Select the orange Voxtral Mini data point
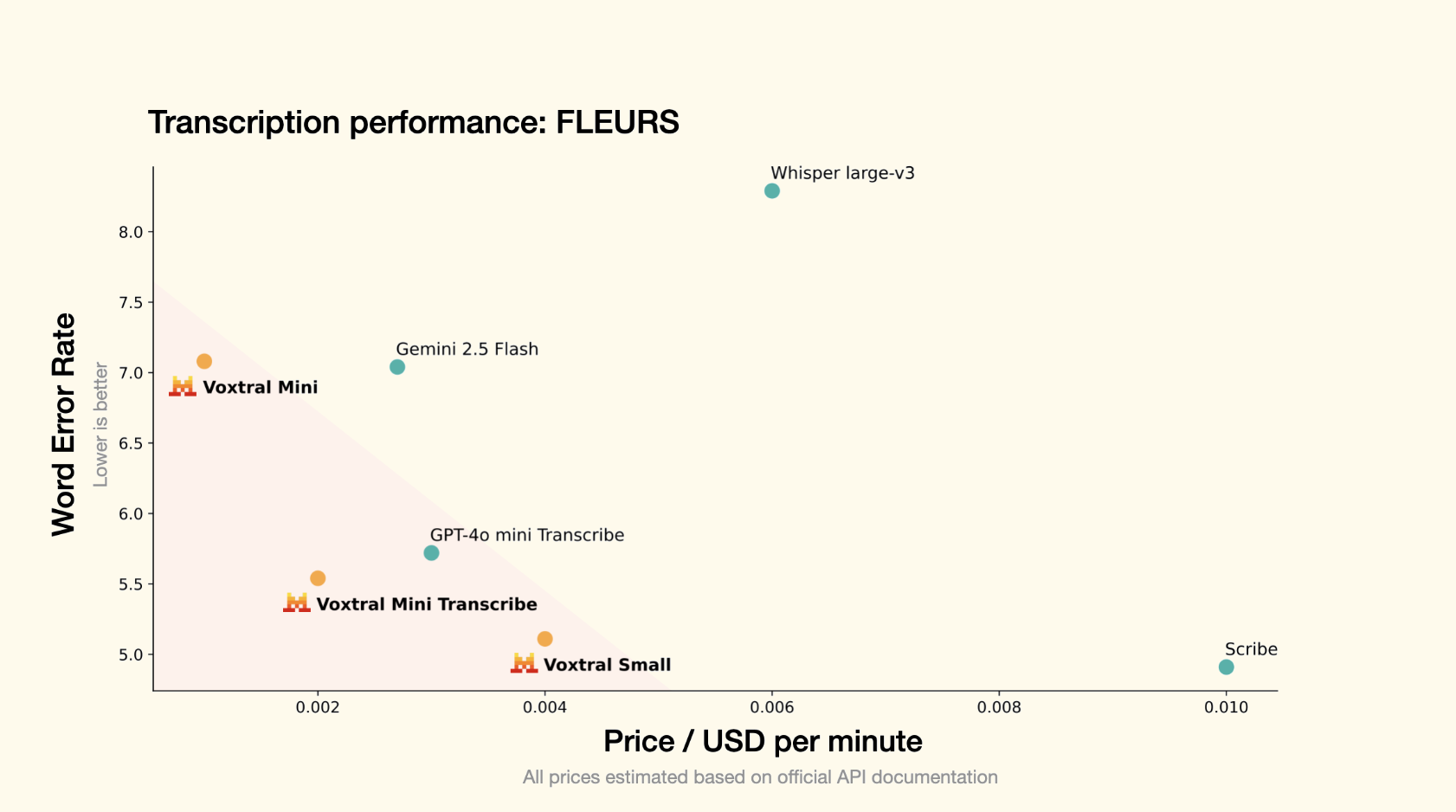Screen dimensions: 1456x812 click(x=204, y=361)
